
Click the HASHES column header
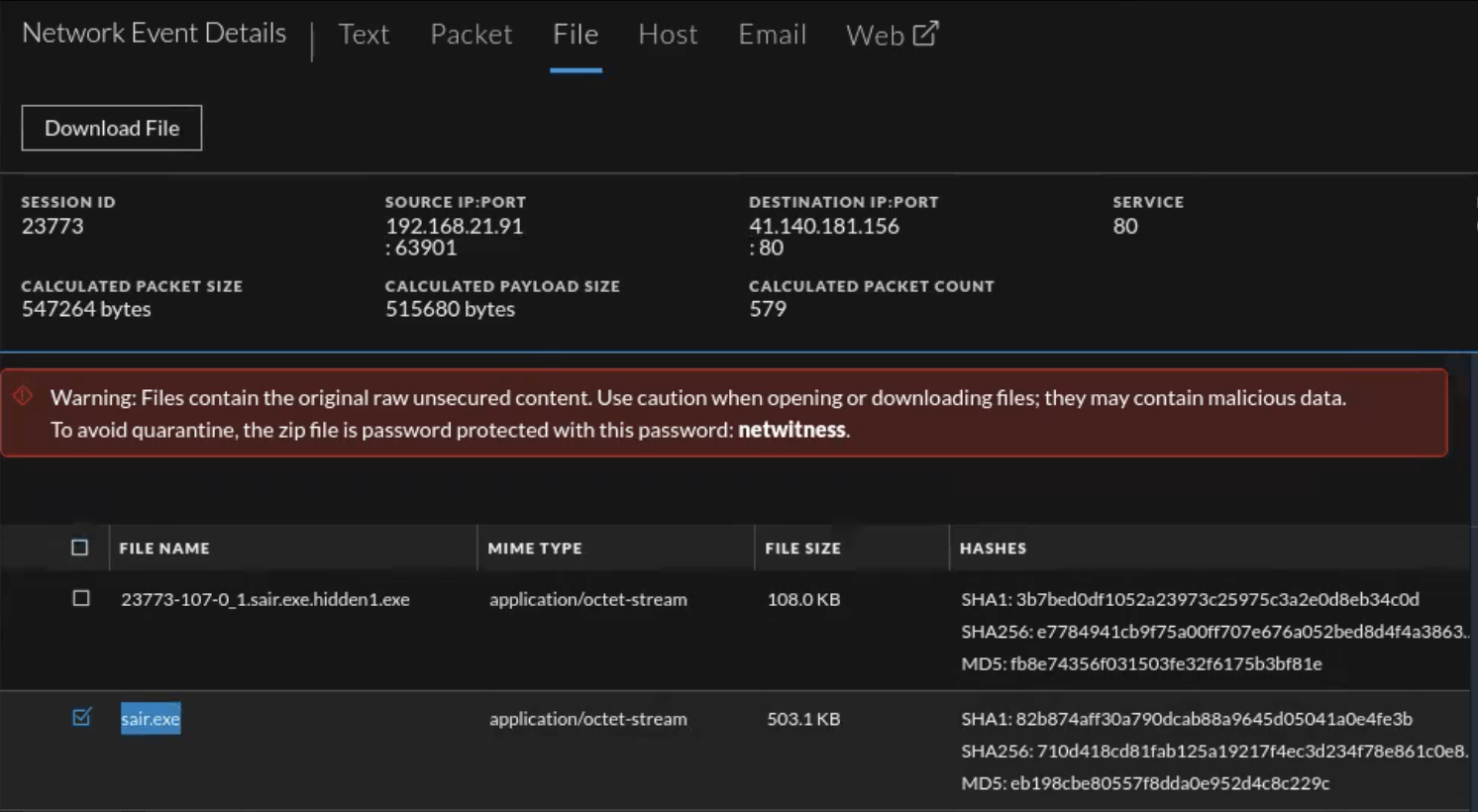point(993,548)
